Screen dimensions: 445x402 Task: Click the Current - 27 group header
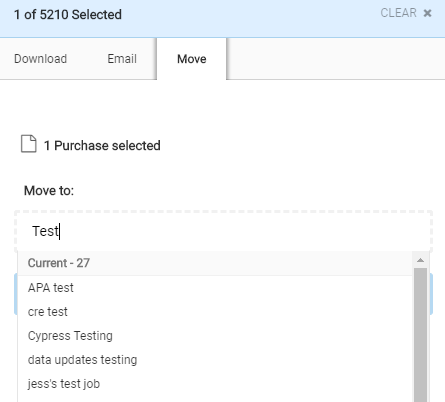click(x=215, y=263)
